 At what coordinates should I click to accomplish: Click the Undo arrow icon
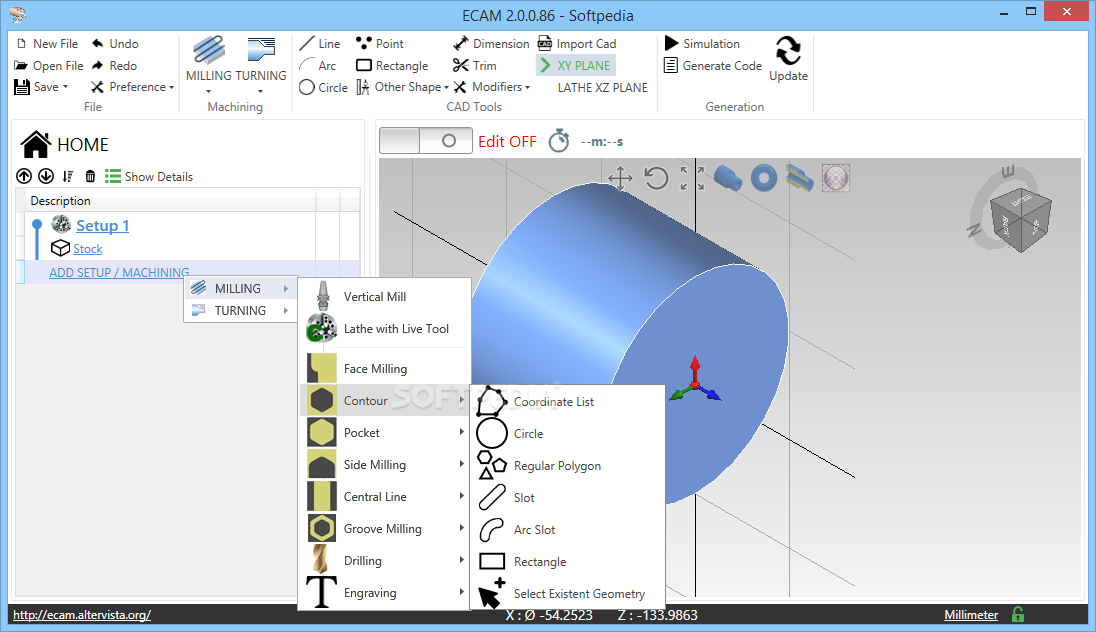pos(98,43)
